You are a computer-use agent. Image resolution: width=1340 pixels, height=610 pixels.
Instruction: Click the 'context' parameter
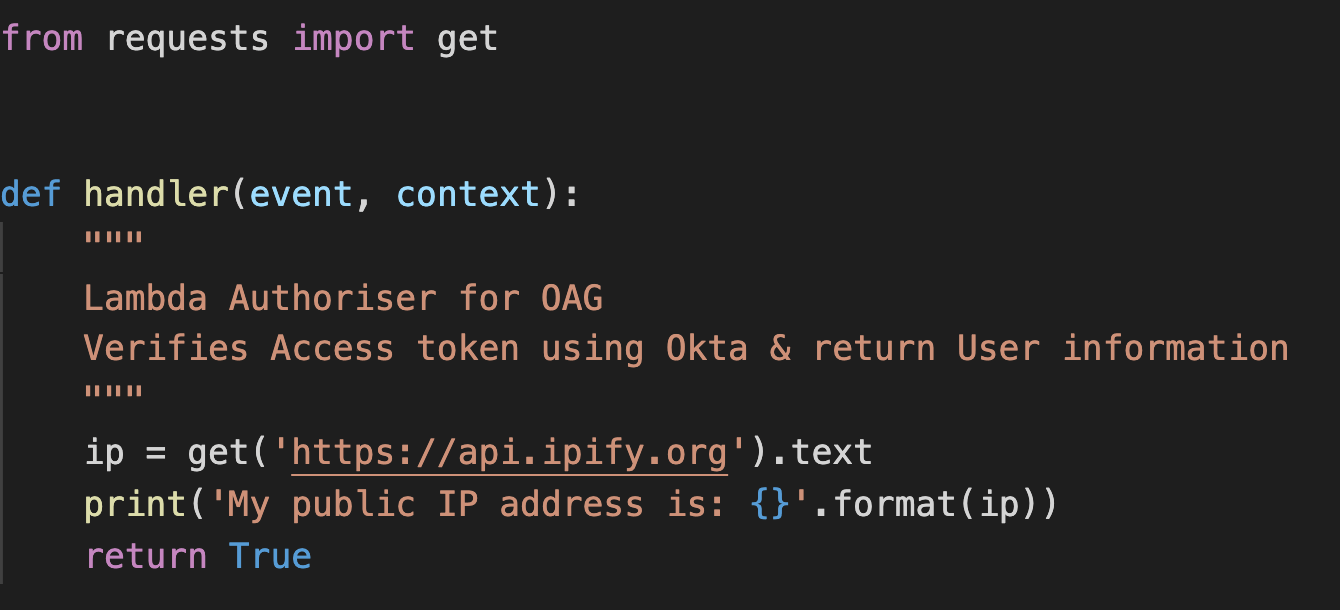pyautogui.click(x=468, y=193)
